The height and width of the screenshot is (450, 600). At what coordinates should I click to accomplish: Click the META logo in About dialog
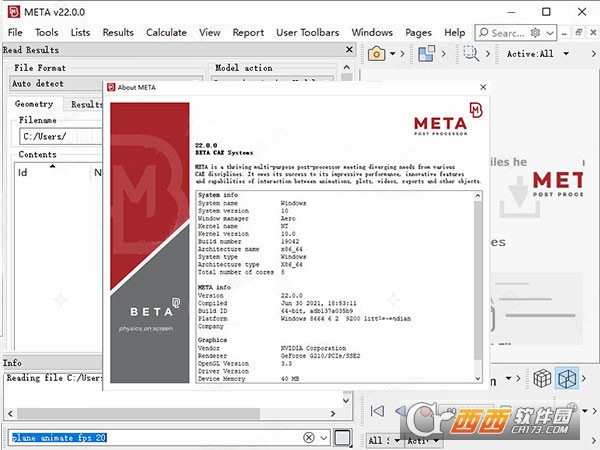pyautogui.click(x=448, y=119)
